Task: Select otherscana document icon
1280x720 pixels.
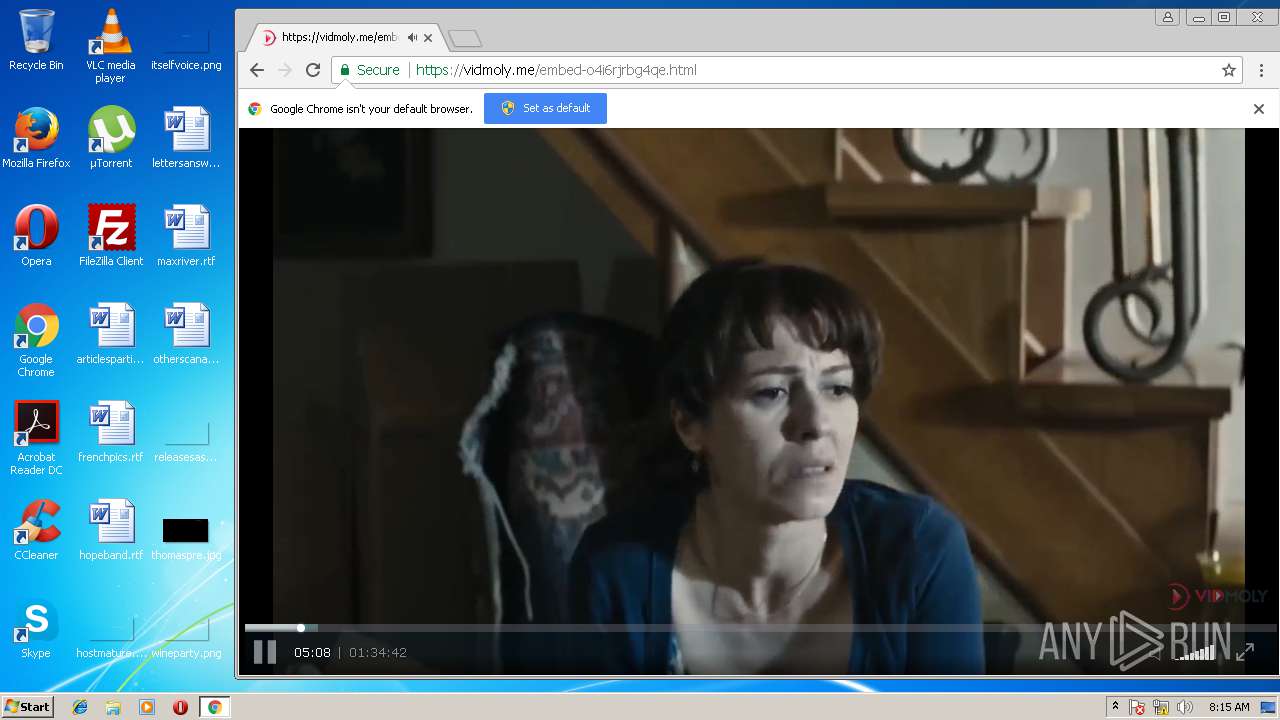Action: (186, 334)
